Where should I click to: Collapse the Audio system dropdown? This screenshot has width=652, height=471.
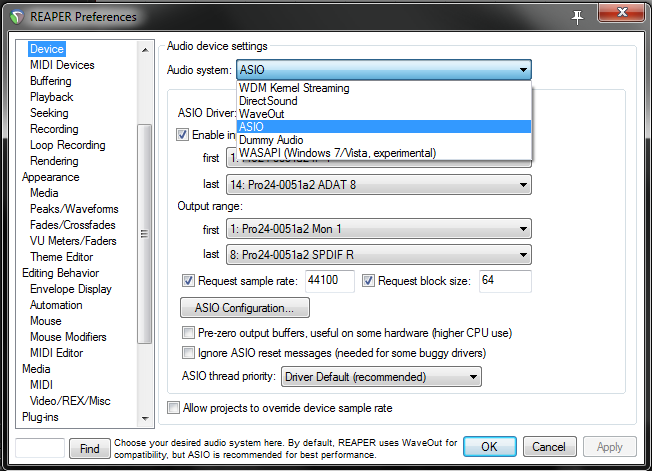click(x=384, y=70)
